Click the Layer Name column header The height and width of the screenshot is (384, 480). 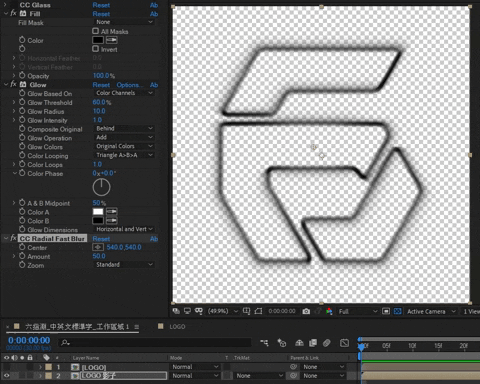[86, 358]
